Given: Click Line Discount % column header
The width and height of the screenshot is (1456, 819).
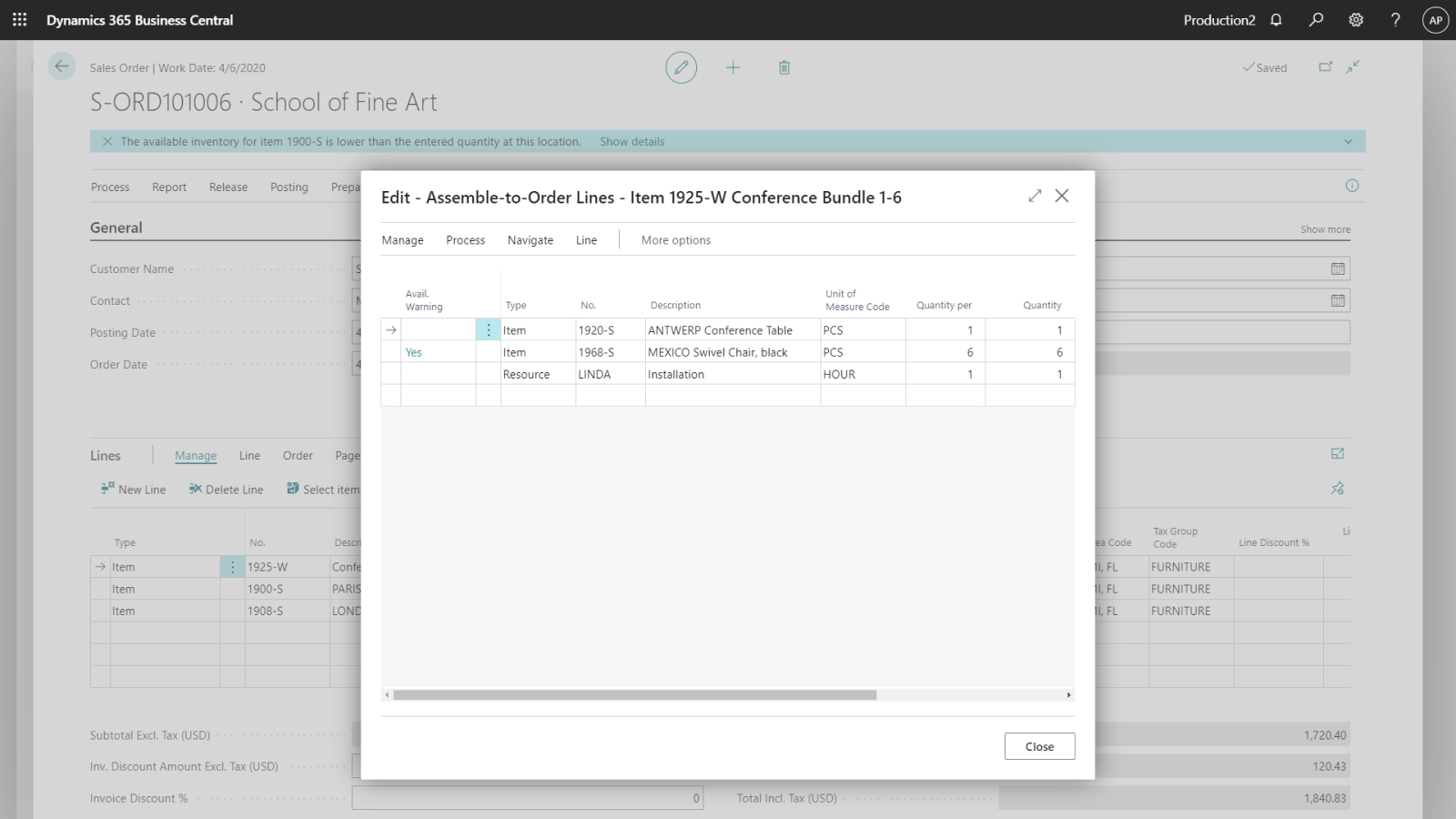Looking at the screenshot, I should click(1273, 543).
